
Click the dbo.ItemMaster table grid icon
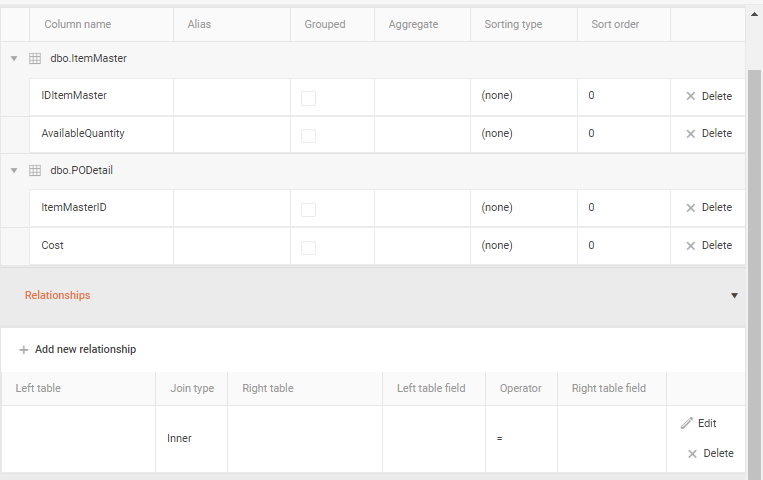(35, 59)
